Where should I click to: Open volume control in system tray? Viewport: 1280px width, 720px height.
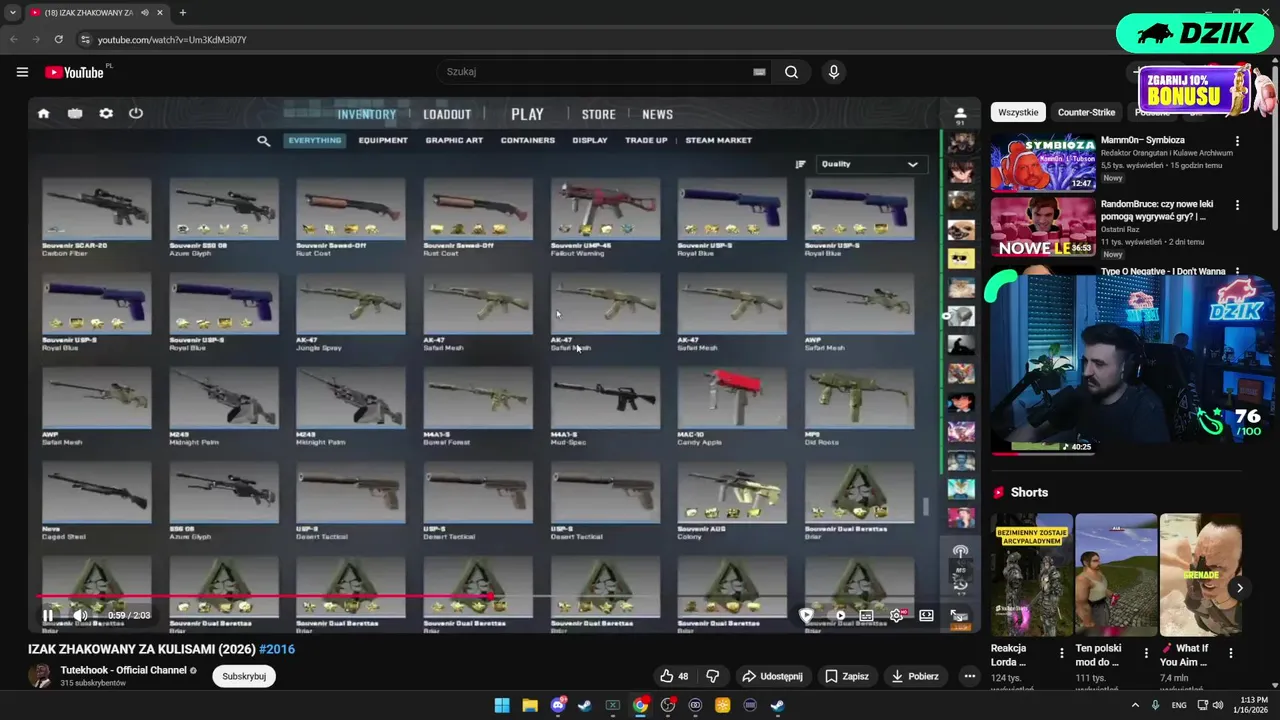coord(1218,705)
